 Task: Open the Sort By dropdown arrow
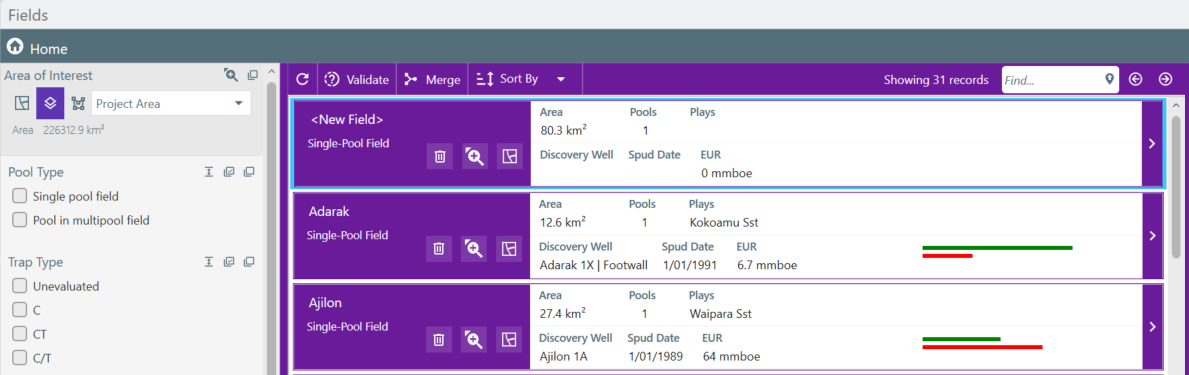point(561,80)
